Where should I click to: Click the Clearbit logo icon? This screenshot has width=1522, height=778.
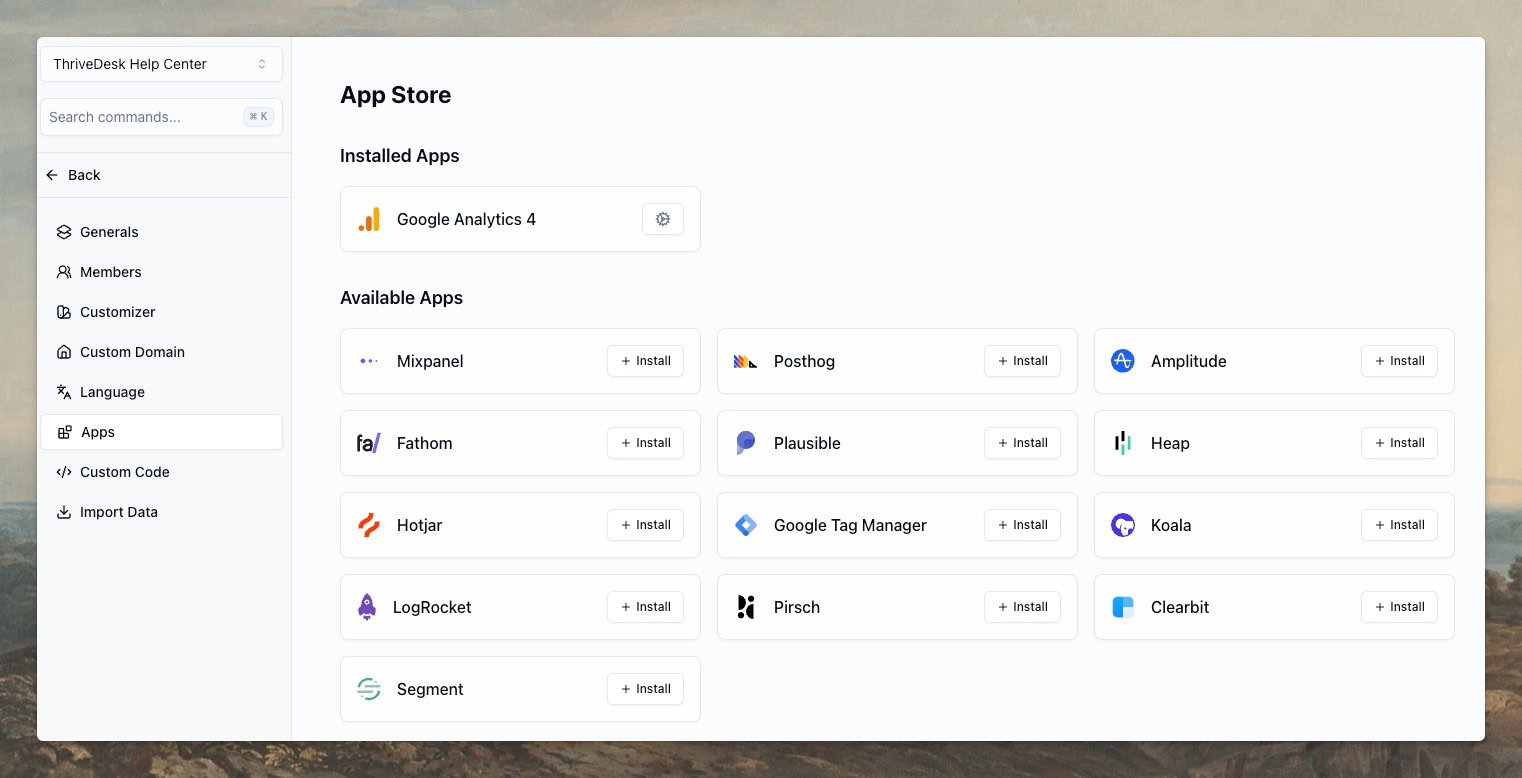tap(1123, 607)
